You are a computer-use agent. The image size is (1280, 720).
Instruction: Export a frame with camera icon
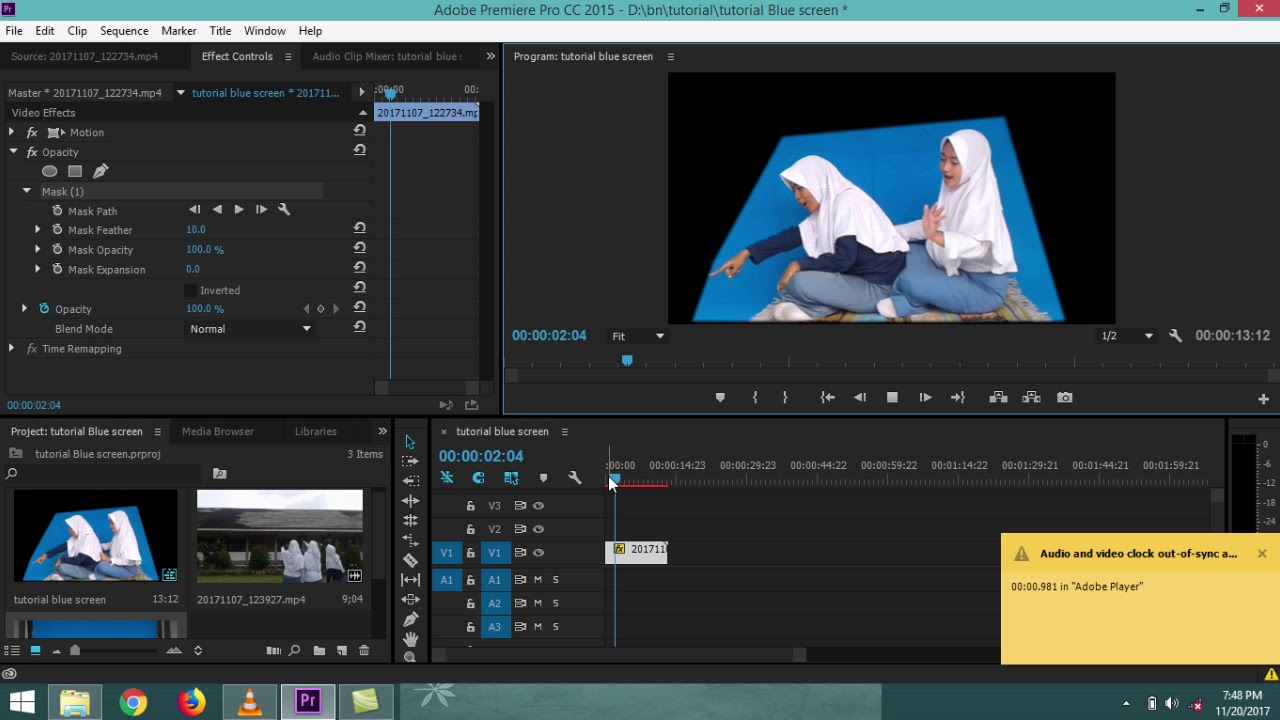click(x=1065, y=398)
